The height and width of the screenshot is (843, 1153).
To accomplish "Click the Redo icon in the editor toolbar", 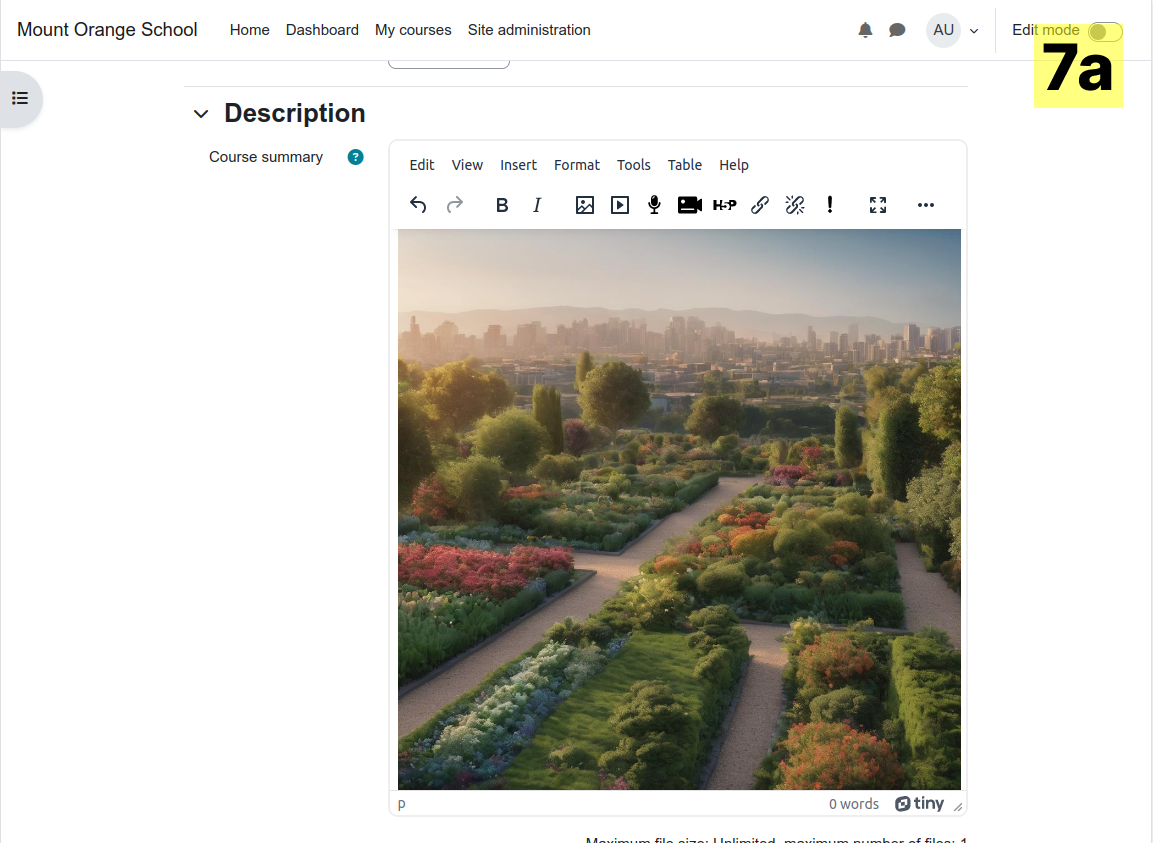I will (x=455, y=204).
